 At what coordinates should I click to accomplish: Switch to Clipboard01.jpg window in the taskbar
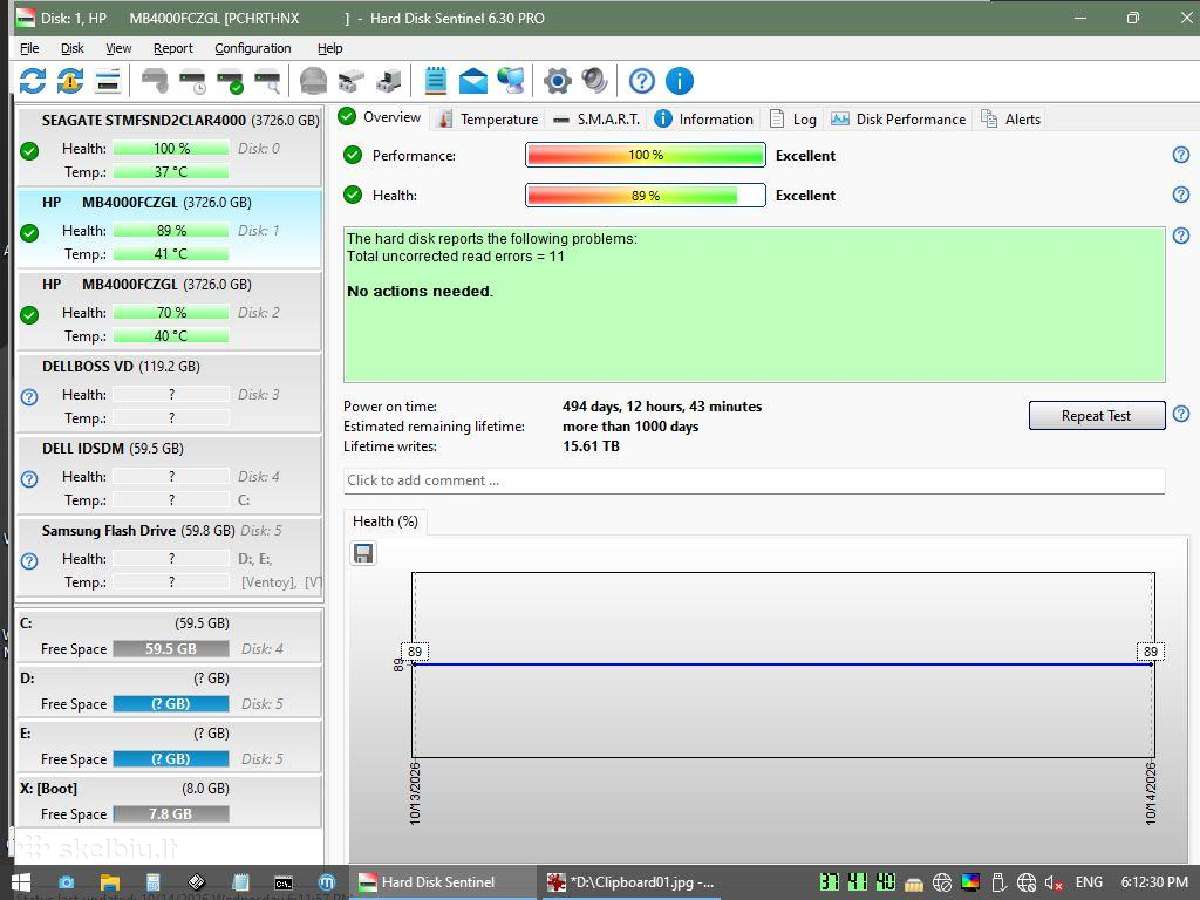[x=631, y=882]
